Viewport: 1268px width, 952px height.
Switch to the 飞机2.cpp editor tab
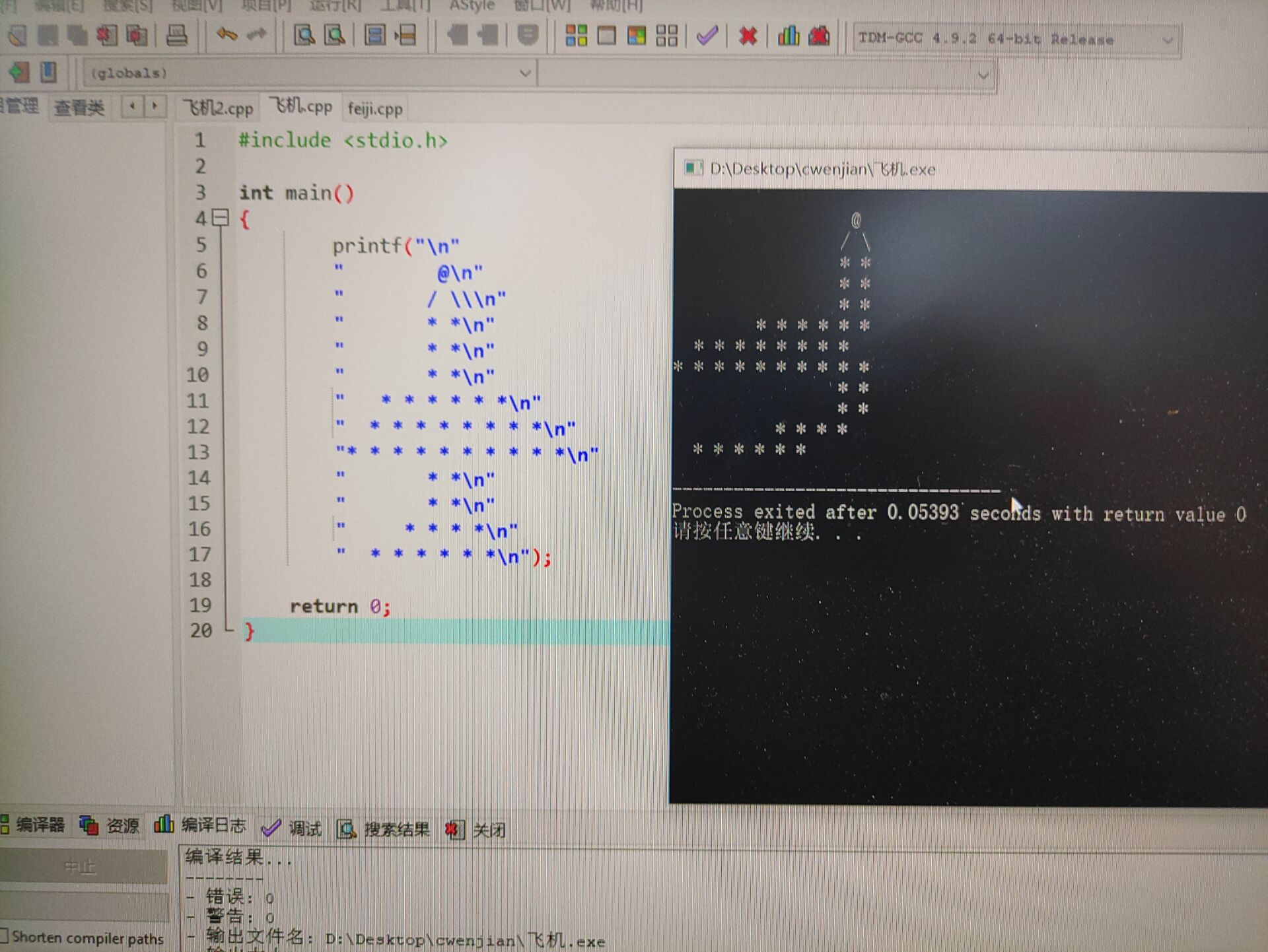[x=218, y=108]
